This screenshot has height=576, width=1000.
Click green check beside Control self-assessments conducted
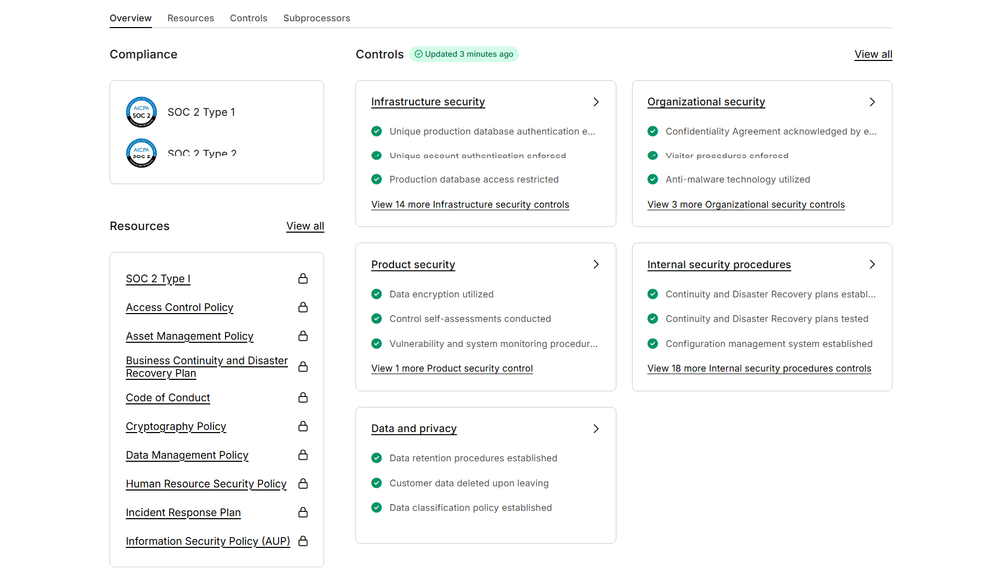click(376, 318)
